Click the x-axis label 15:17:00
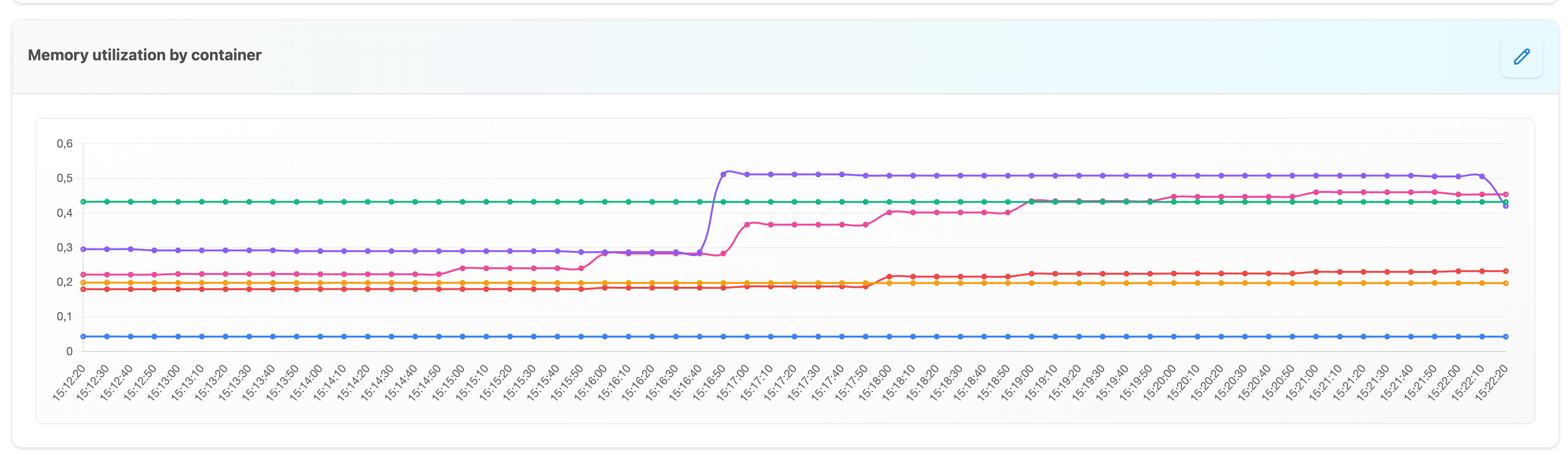Image resolution: width=1568 pixels, height=452 pixels. [733, 383]
